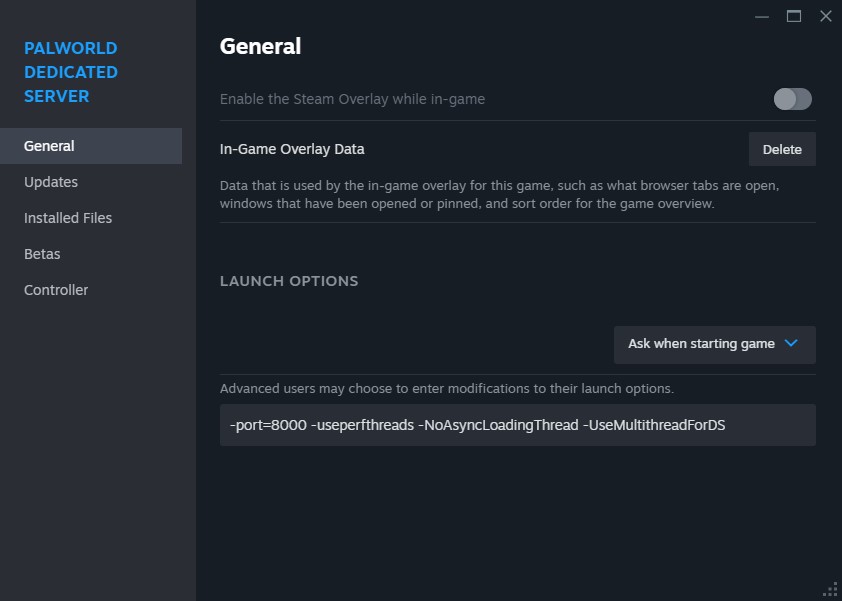The width and height of the screenshot is (842, 601).
Task: Delete the In-Game Overlay Data
Action: click(x=782, y=148)
